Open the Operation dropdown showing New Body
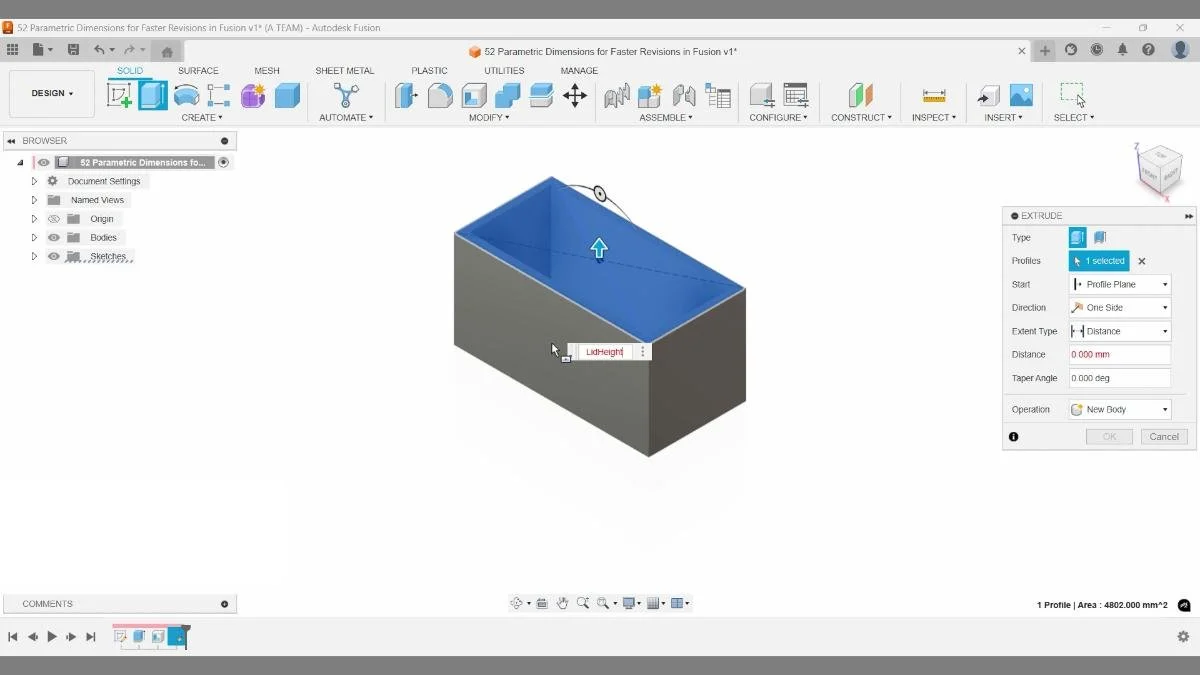This screenshot has width=1200, height=675. (1119, 408)
